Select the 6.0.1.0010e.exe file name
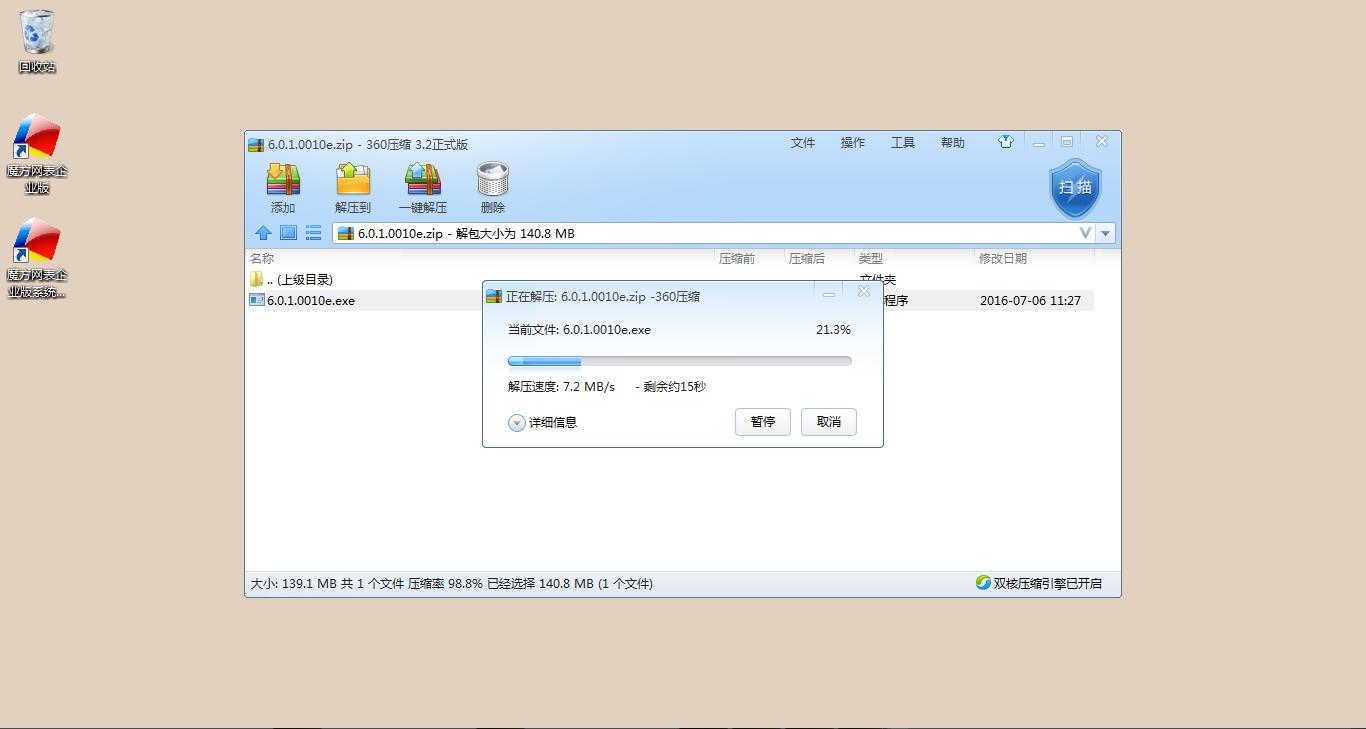This screenshot has width=1366, height=729. 311,301
